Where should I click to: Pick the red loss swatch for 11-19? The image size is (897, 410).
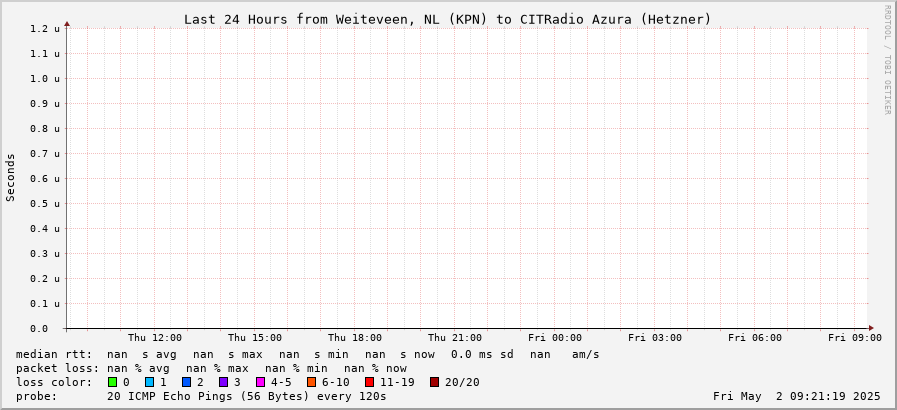pos(370,382)
